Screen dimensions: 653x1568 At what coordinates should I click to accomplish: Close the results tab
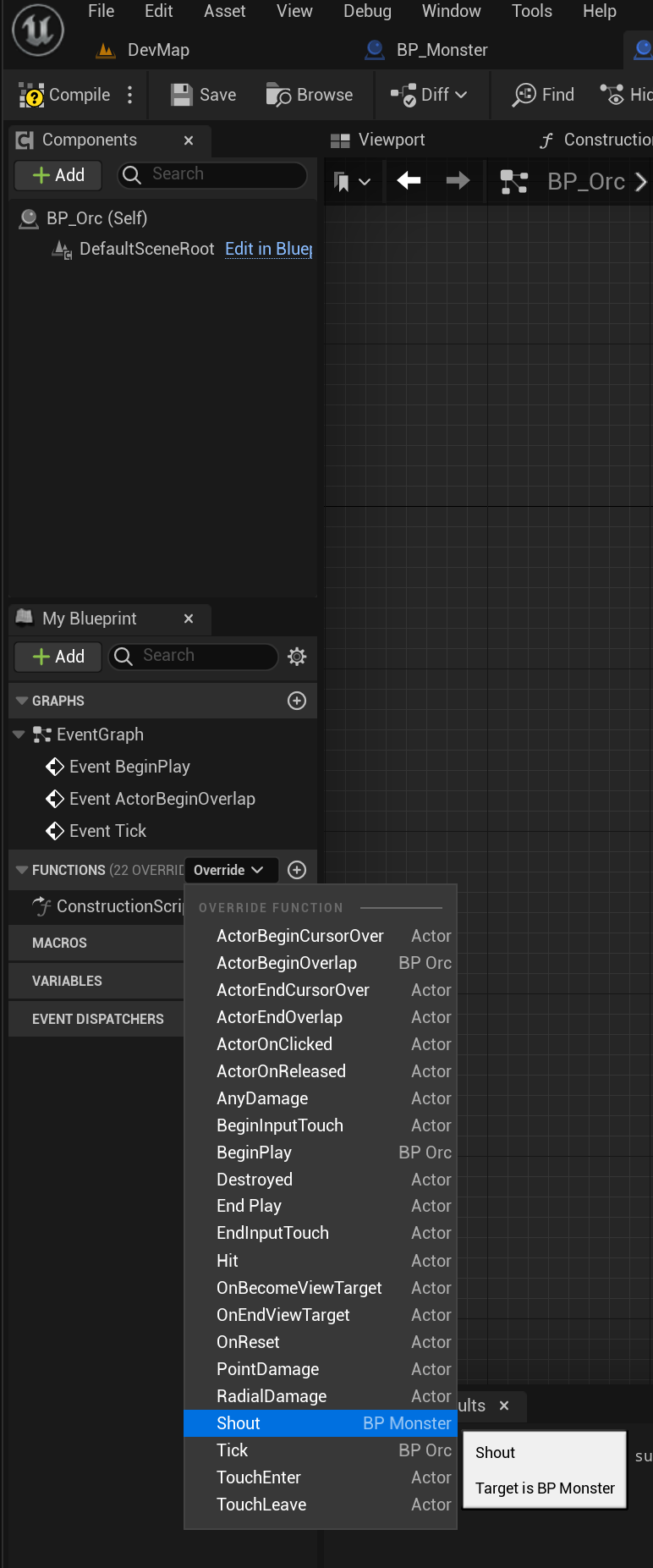504,1406
